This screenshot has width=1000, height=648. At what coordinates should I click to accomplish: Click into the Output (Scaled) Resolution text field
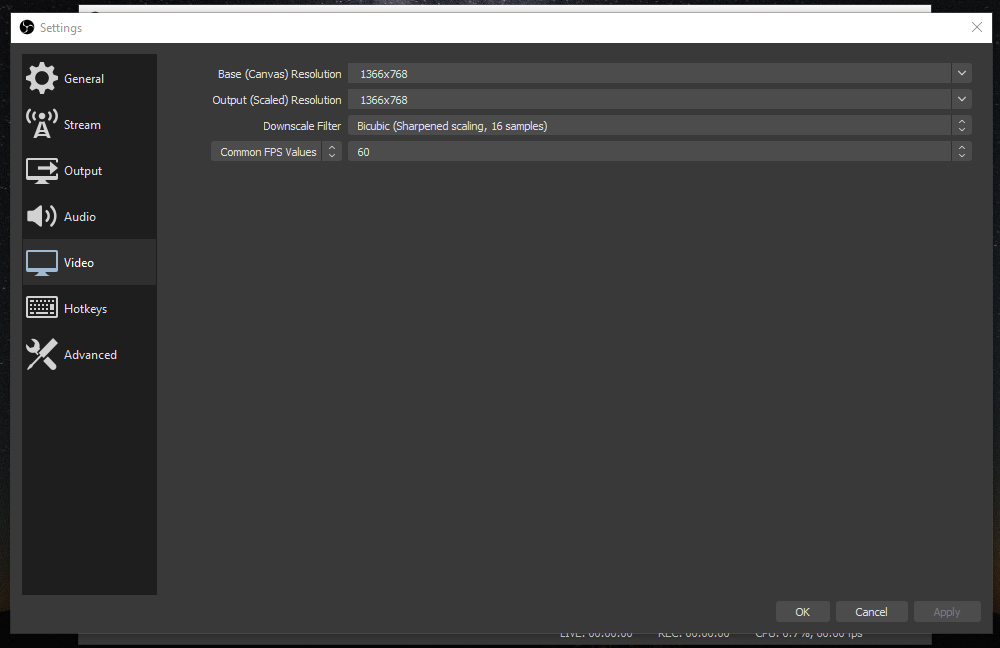coord(648,100)
